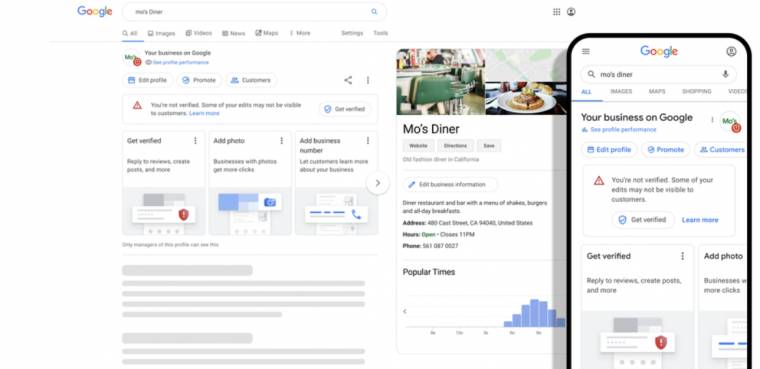760x369 pixels.
Task: Click the Google logo on desktop page
Action: pyautogui.click(x=95, y=12)
